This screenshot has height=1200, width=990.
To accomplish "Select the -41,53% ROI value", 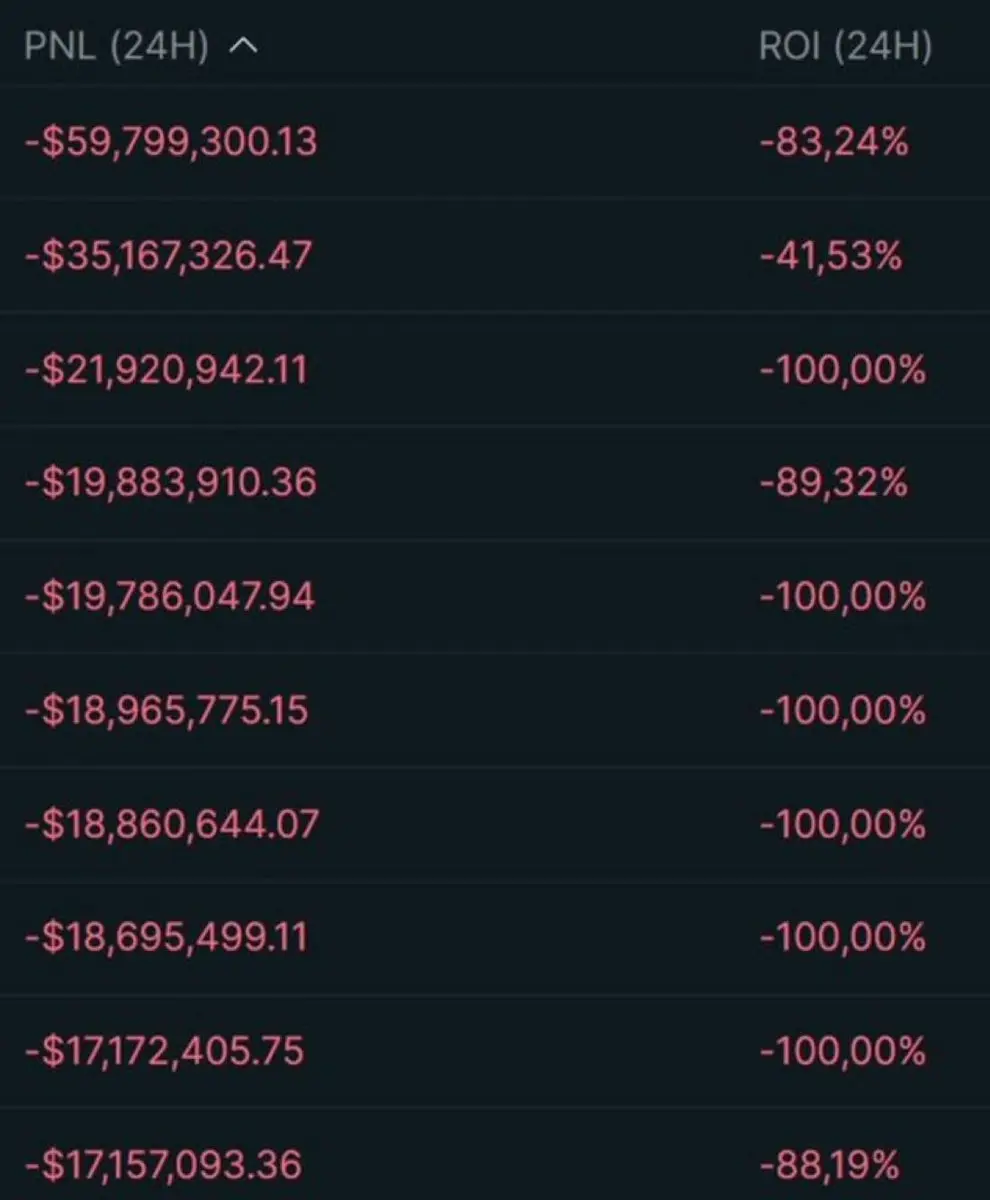I will [831, 256].
